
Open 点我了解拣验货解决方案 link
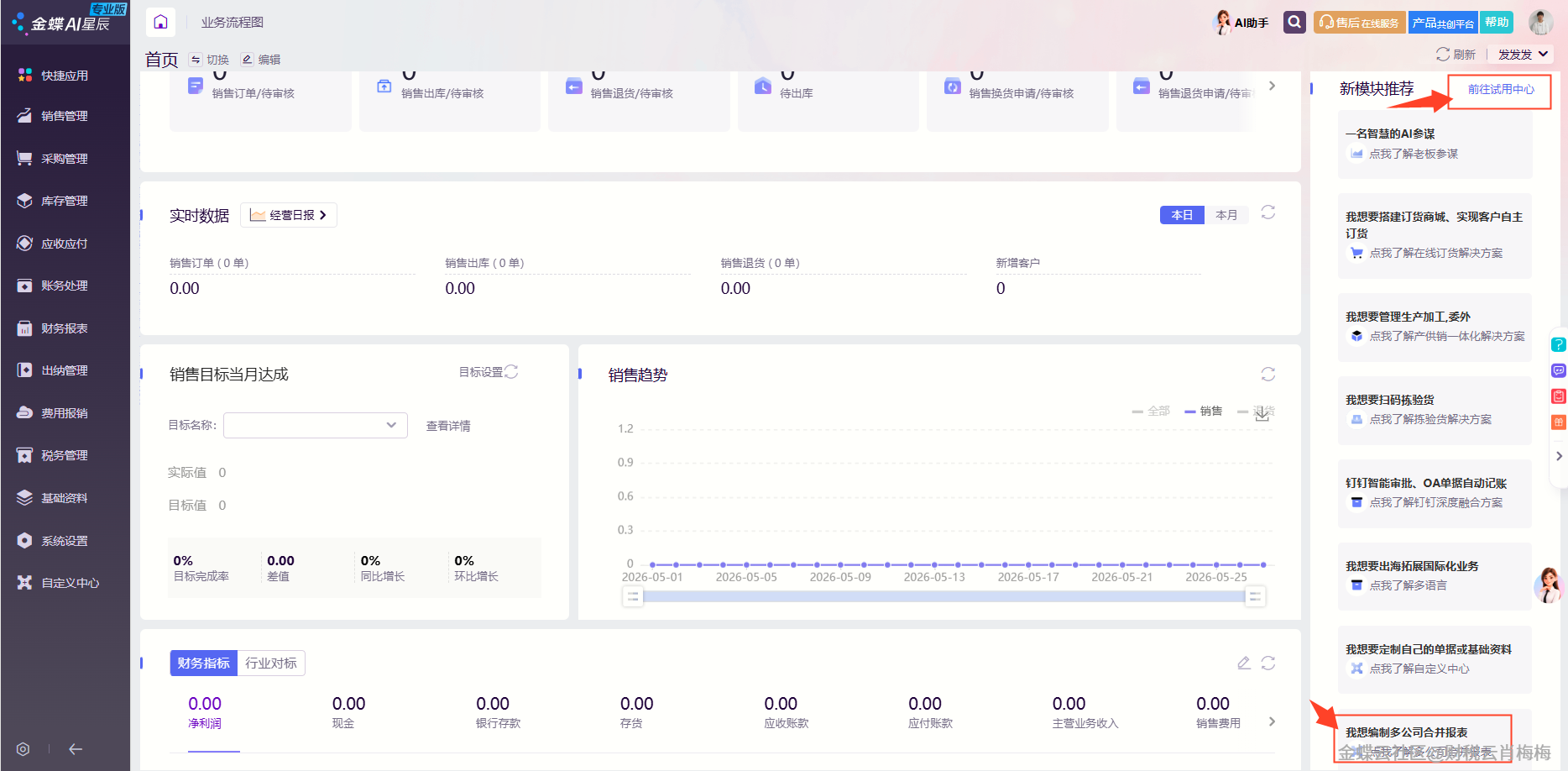1430,419
